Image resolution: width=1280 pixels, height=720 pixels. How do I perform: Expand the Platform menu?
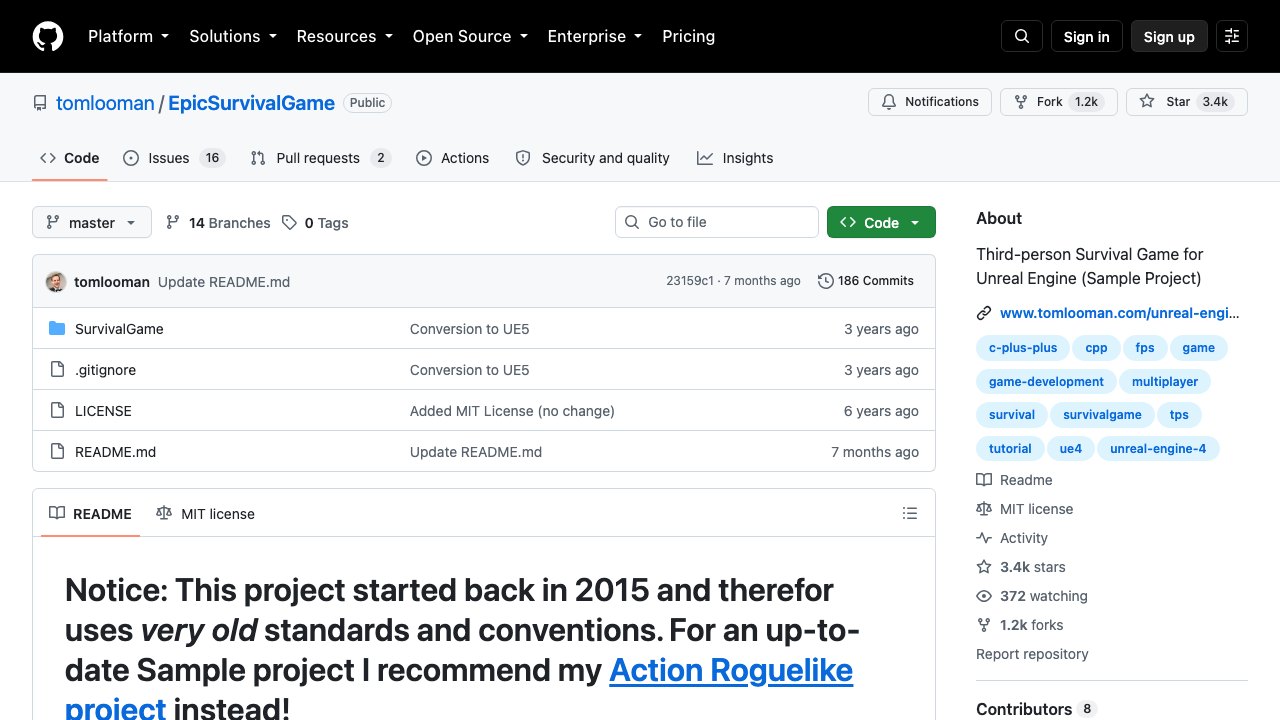[x=129, y=36]
